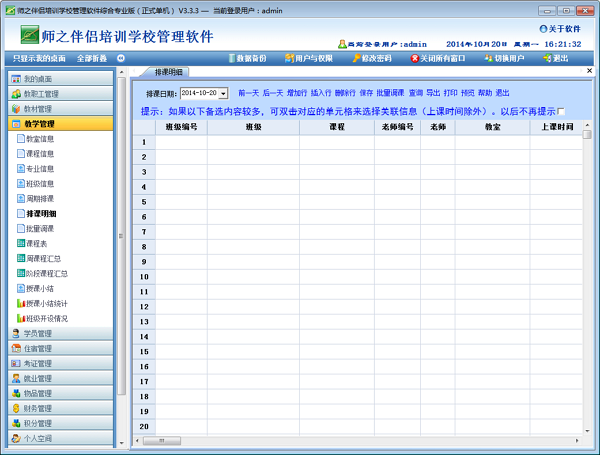Open the 数据备份 data backup tool
Viewport: 600px width, 455px height.
tap(247, 58)
